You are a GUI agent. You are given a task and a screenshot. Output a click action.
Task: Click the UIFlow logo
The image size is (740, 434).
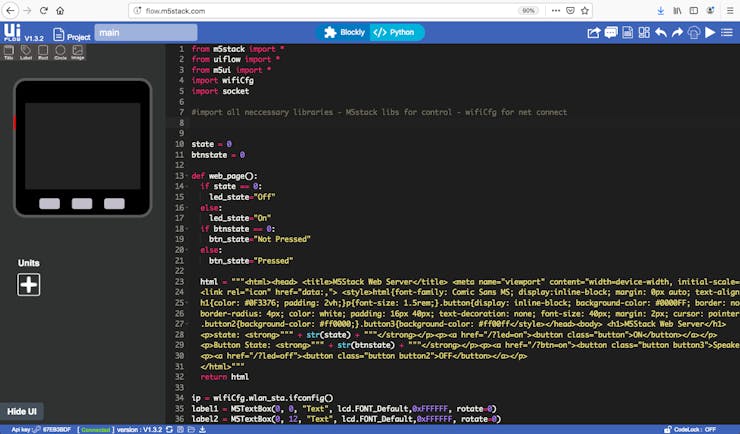(12, 32)
